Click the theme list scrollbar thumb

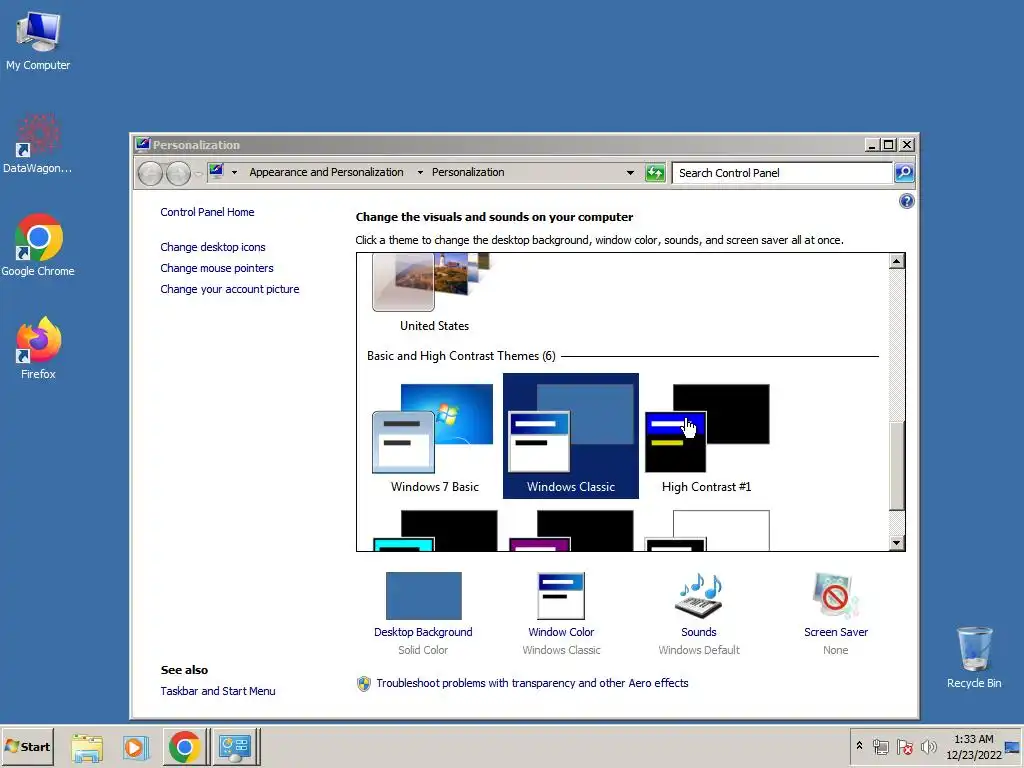(897, 466)
